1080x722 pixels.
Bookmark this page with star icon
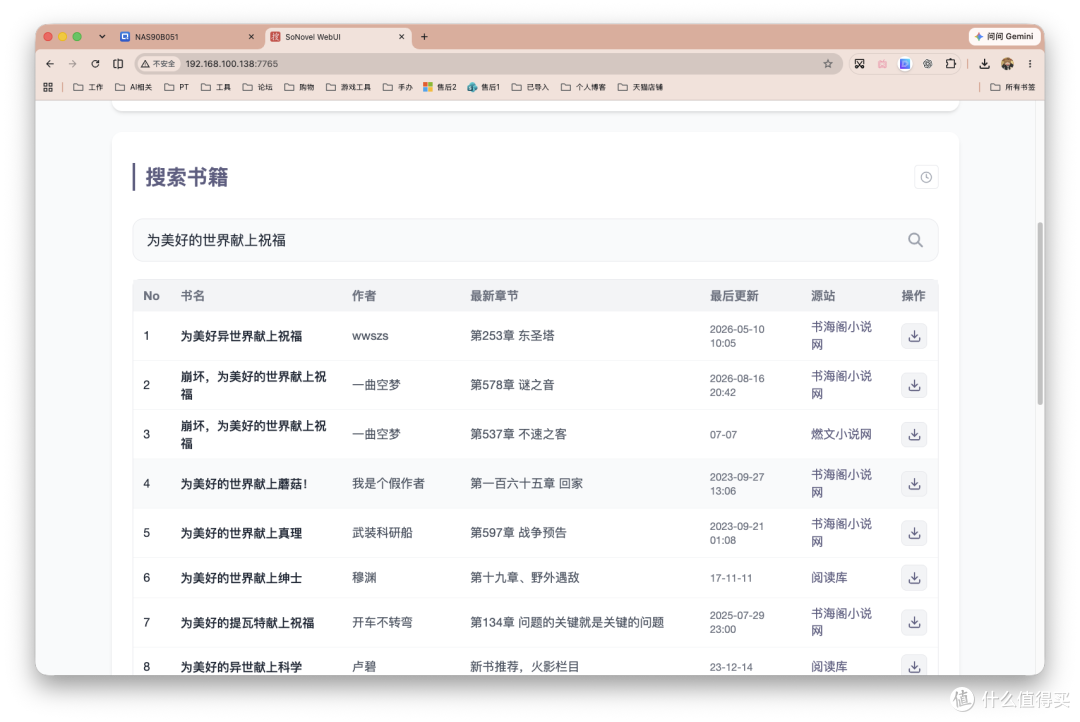tap(827, 63)
